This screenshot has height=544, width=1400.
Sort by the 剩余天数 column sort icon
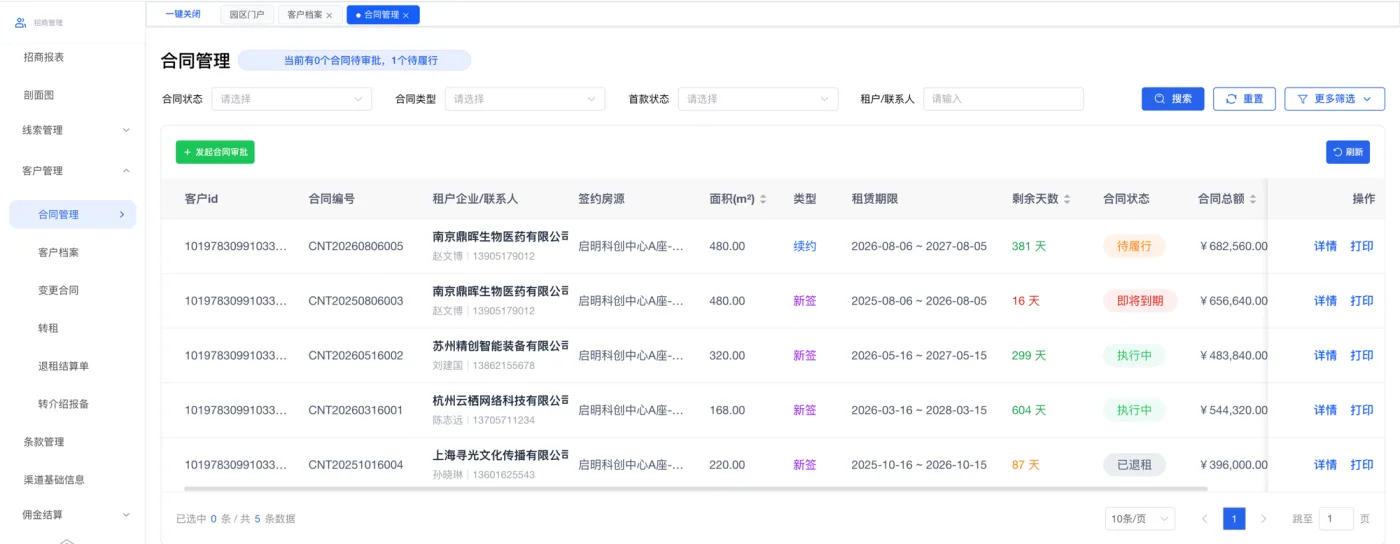[1067, 199]
